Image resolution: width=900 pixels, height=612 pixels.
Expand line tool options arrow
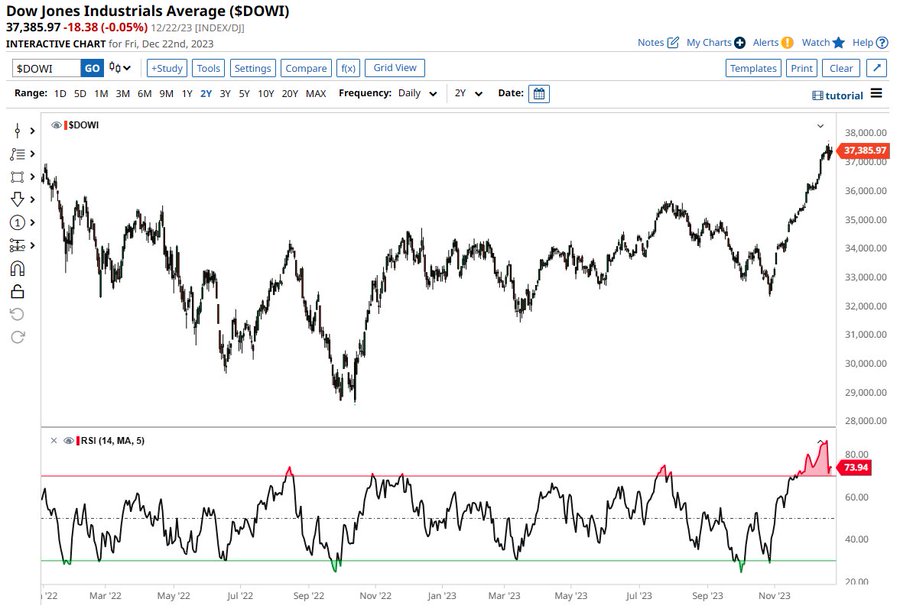(33, 154)
